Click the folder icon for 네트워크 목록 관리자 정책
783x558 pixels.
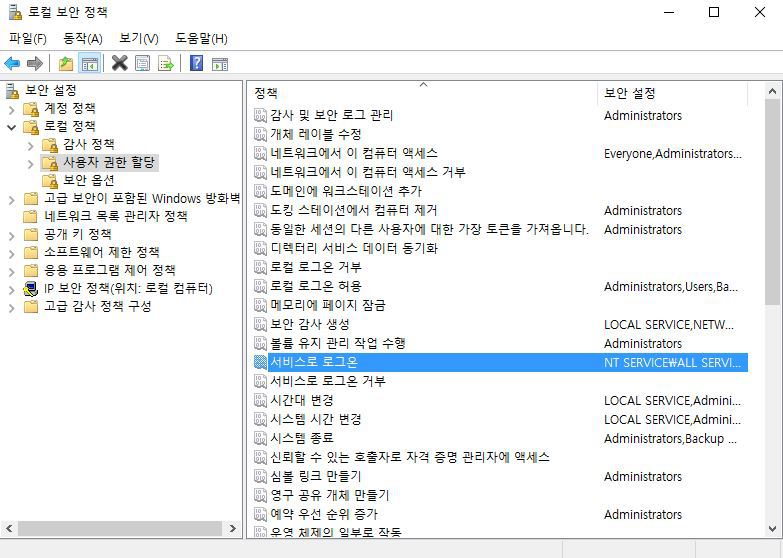pos(31,216)
